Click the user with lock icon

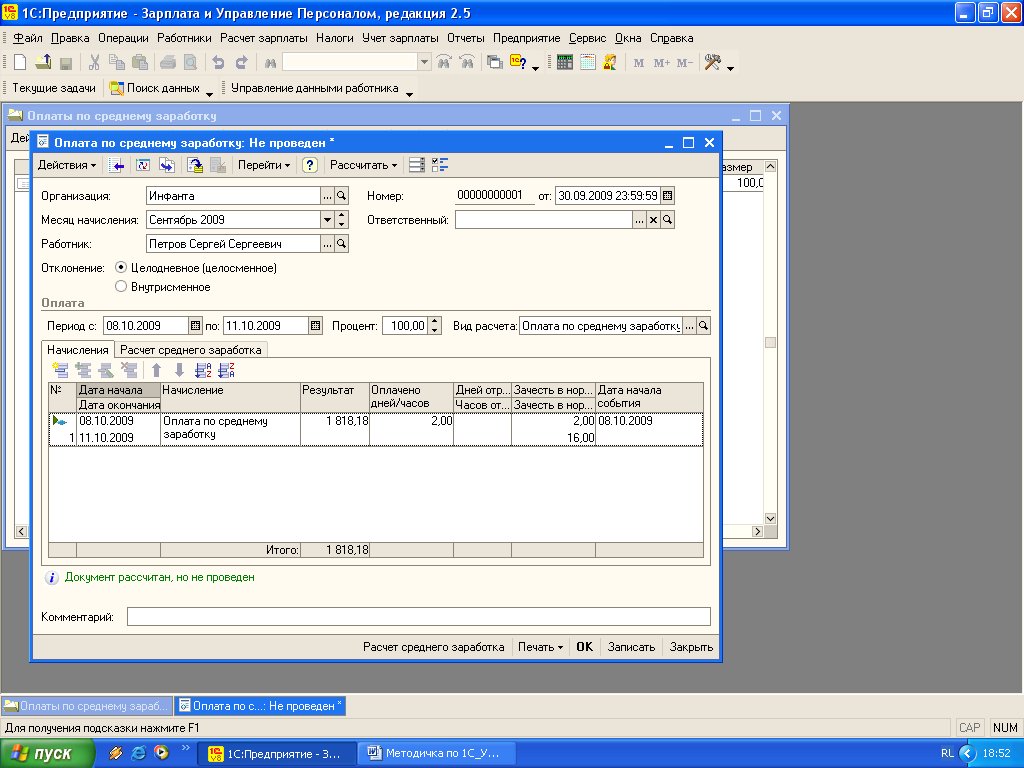[x=610, y=62]
